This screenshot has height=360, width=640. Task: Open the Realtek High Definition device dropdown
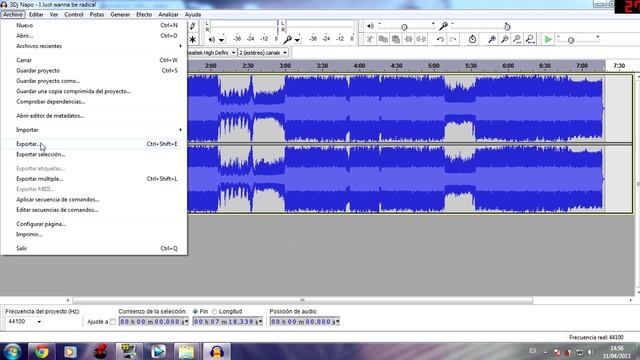(x=233, y=53)
